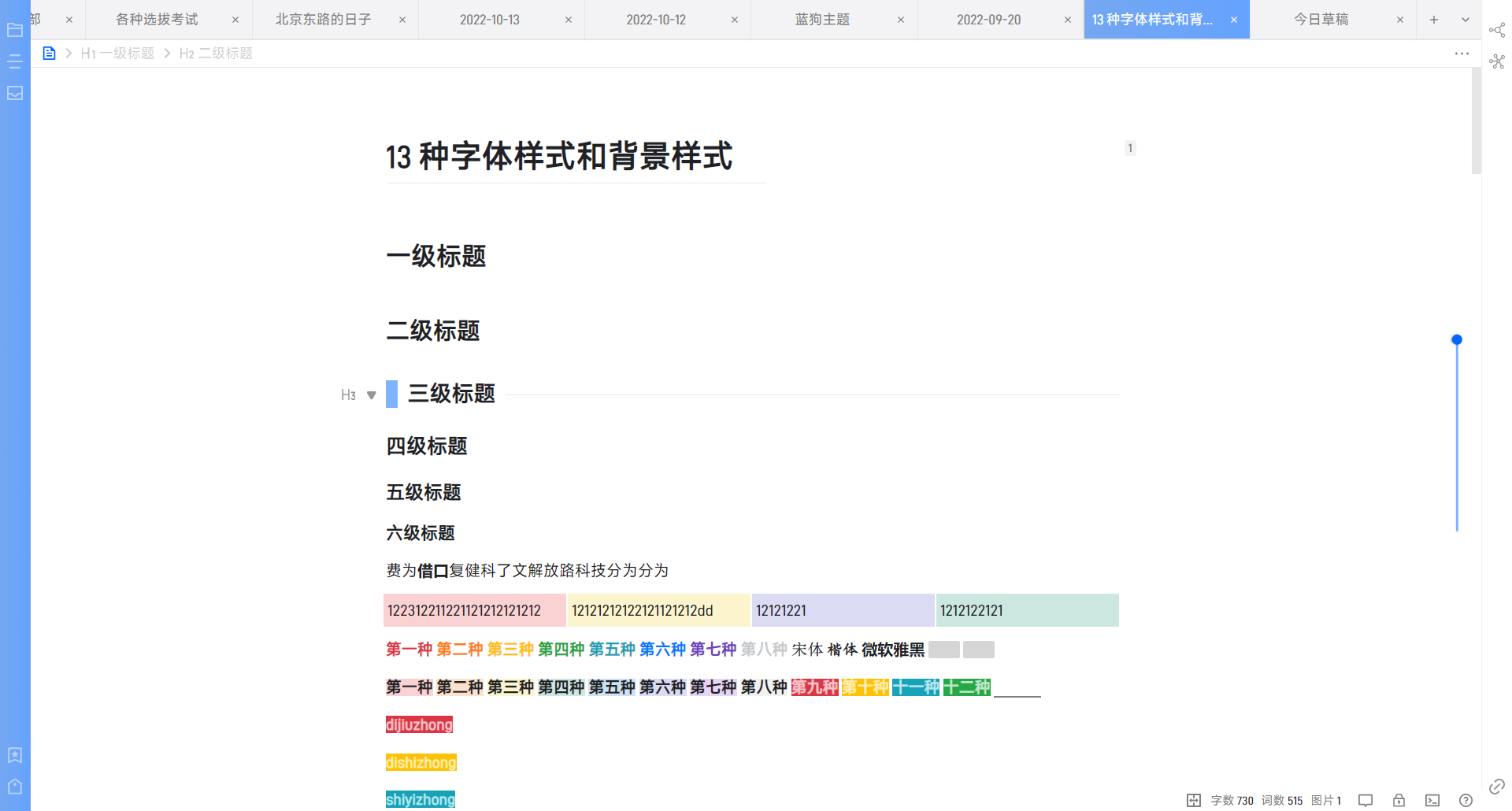Viewport: 1512px width, 811px height.
Task: Click the 一级标题 heading text
Action: click(x=436, y=256)
